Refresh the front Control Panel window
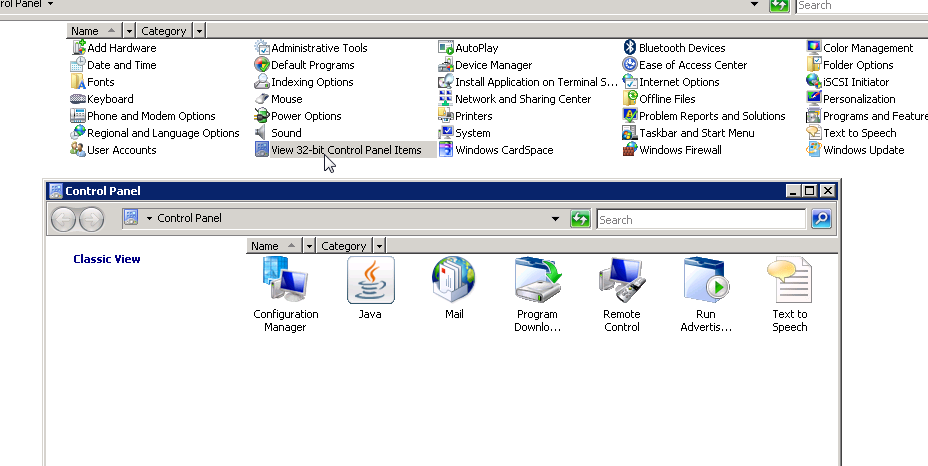The image size is (928, 466). 581,218
